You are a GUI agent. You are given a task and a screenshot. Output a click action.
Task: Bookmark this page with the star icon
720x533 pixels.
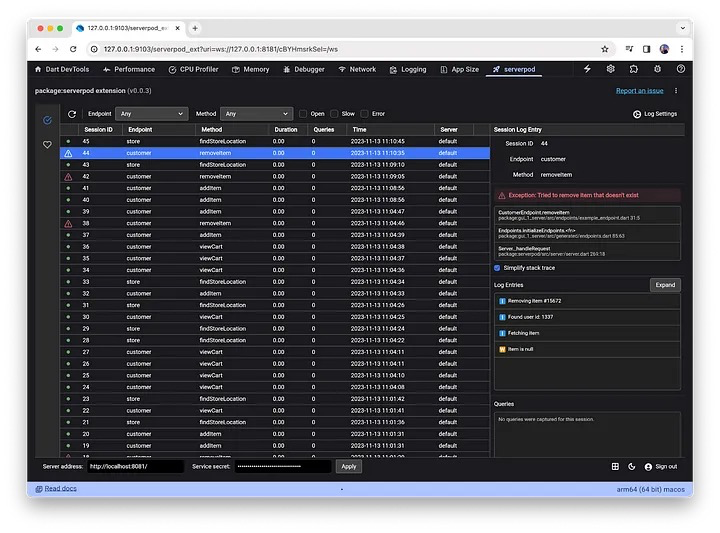pyautogui.click(x=605, y=49)
